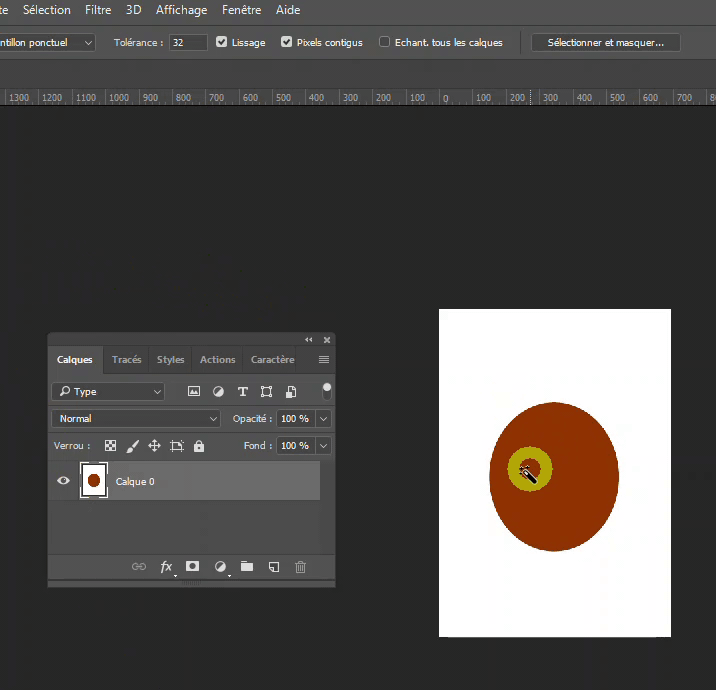The image size is (716, 690).
Task: Click the lock all padlock icon
Action: pyautogui.click(x=199, y=446)
